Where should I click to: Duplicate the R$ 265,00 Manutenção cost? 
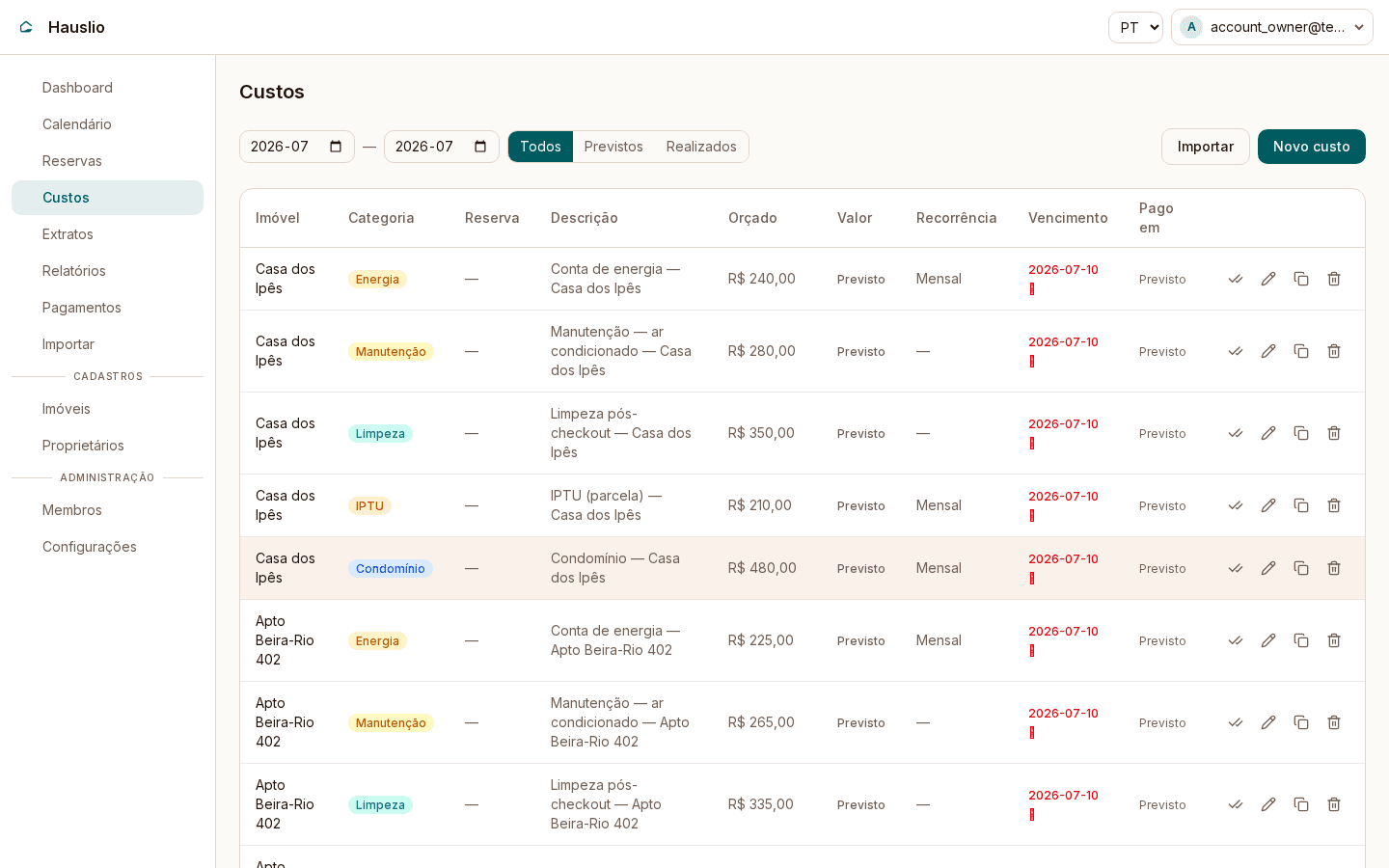coord(1301,722)
